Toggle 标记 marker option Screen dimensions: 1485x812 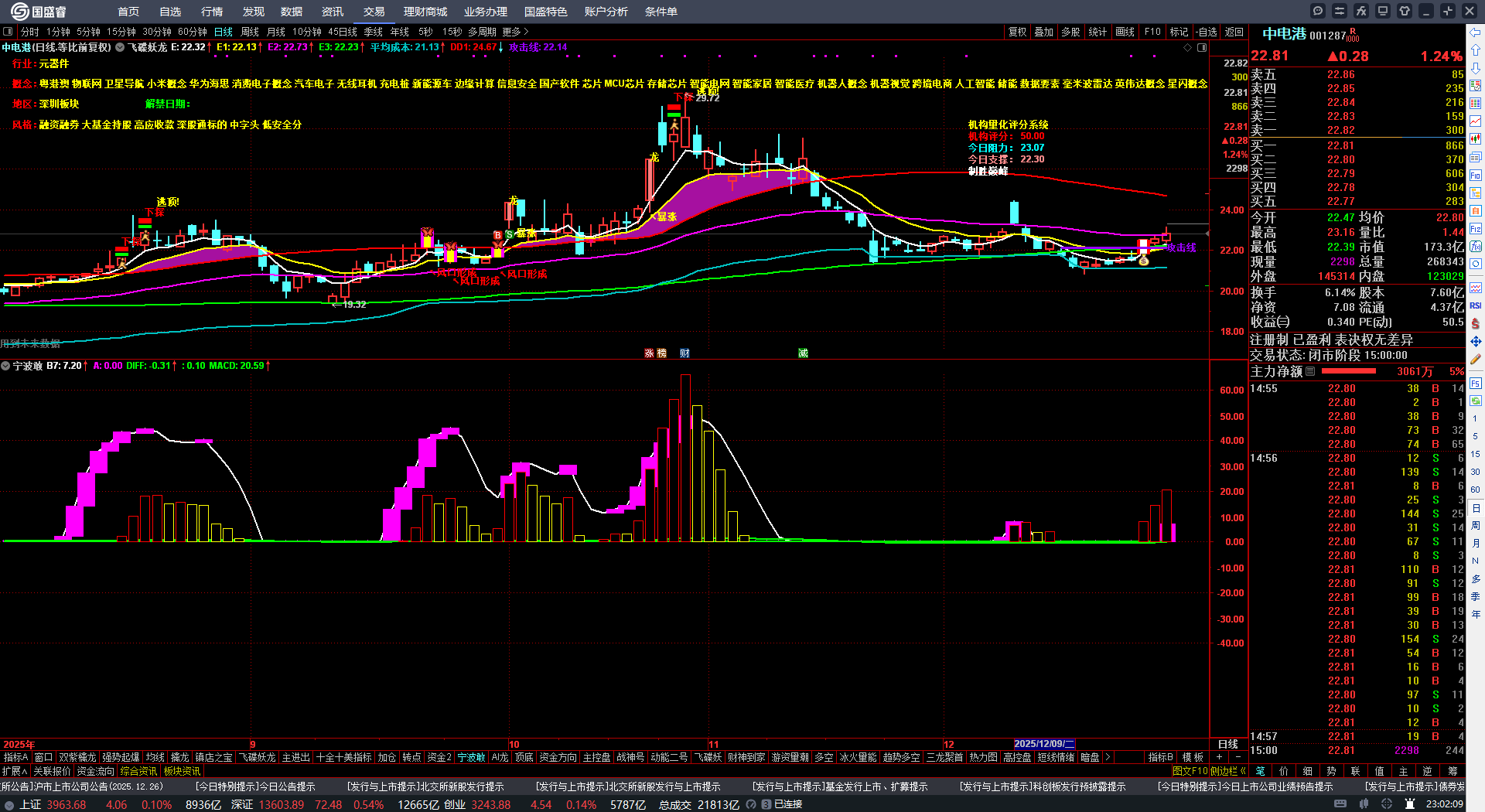coord(1179,32)
